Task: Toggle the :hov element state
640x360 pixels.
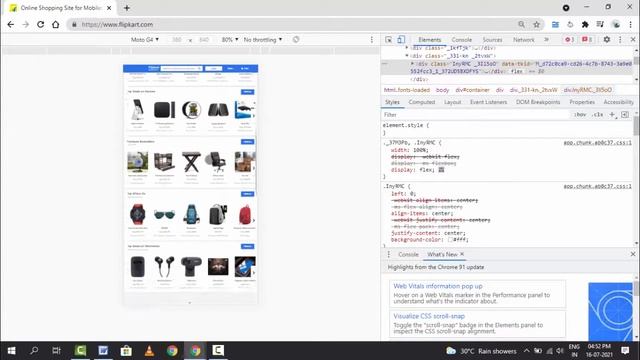Action: [x=580, y=115]
